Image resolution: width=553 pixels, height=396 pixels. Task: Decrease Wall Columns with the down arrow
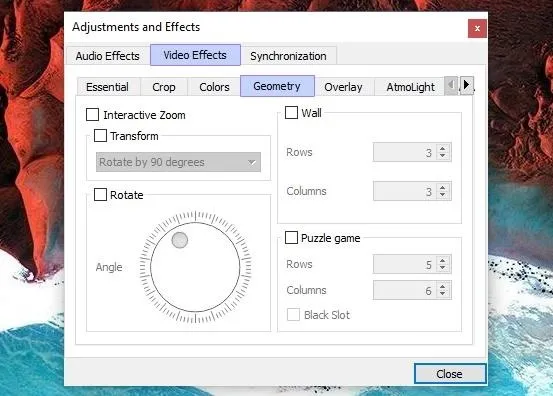coord(443,196)
